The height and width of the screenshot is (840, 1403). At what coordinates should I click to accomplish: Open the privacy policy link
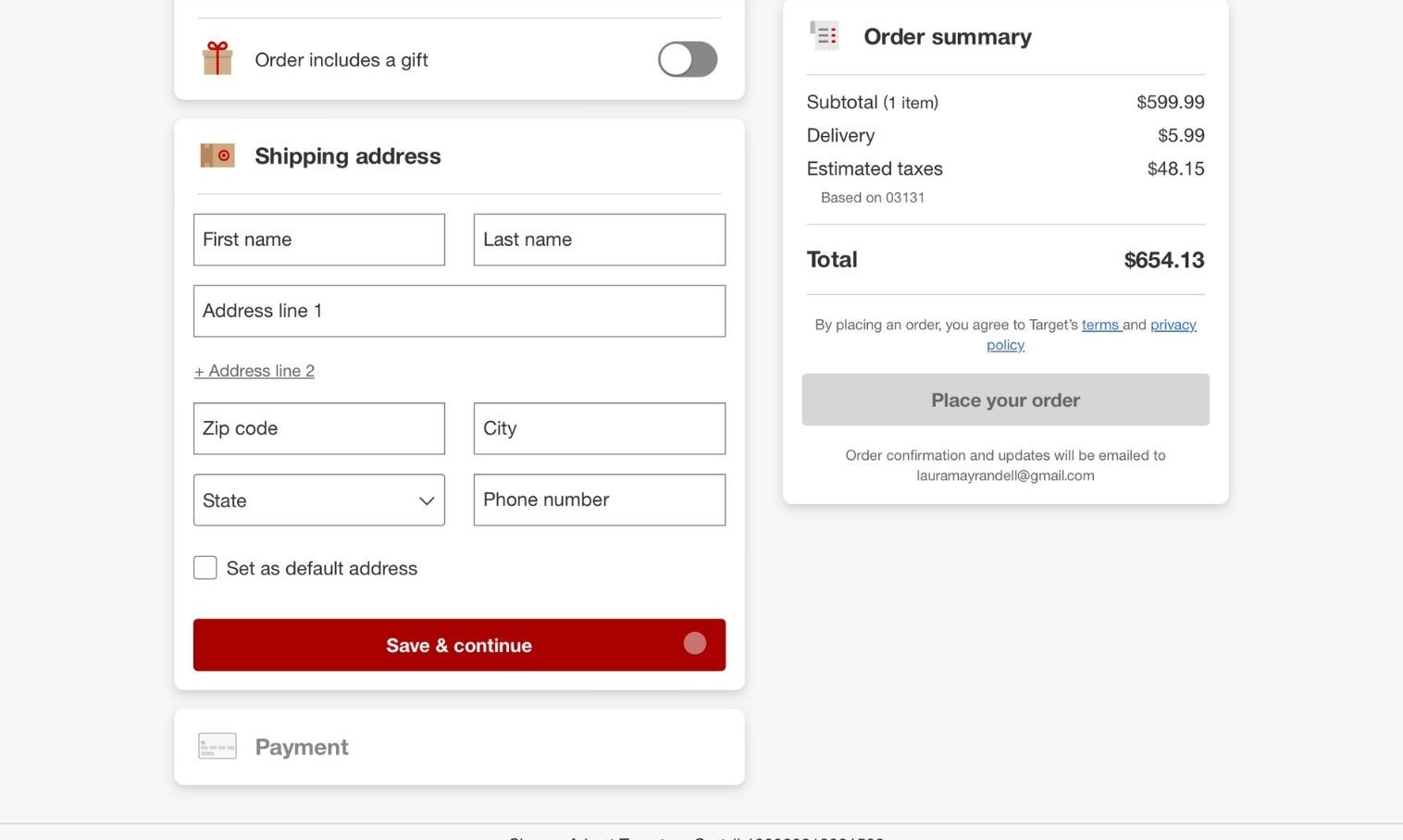coord(1173,325)
